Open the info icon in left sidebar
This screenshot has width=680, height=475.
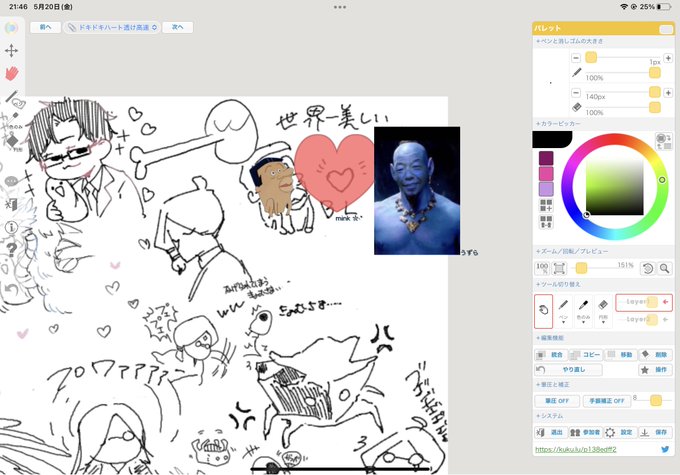point(11,227)
